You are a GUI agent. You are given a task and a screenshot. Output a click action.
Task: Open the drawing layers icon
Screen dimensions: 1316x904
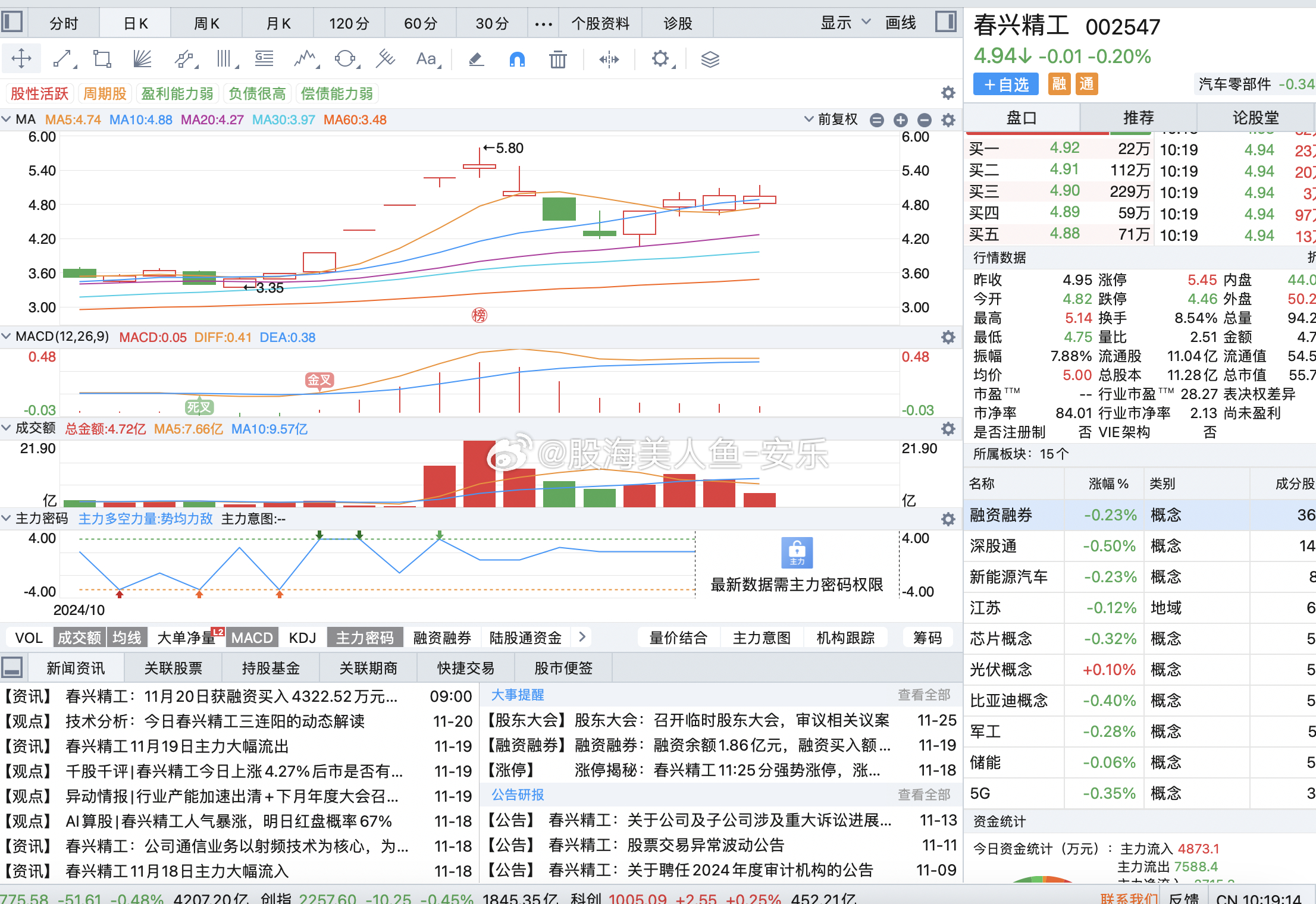[710, 59]
